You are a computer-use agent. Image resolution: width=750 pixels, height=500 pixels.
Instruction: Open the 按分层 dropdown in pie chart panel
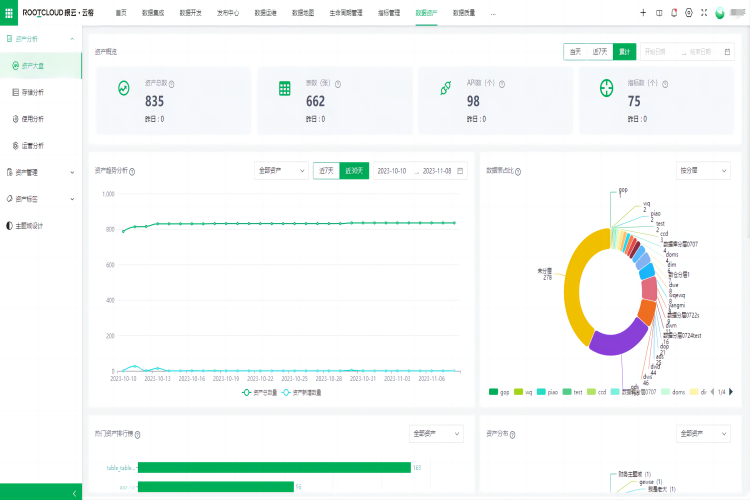[703, 171]
